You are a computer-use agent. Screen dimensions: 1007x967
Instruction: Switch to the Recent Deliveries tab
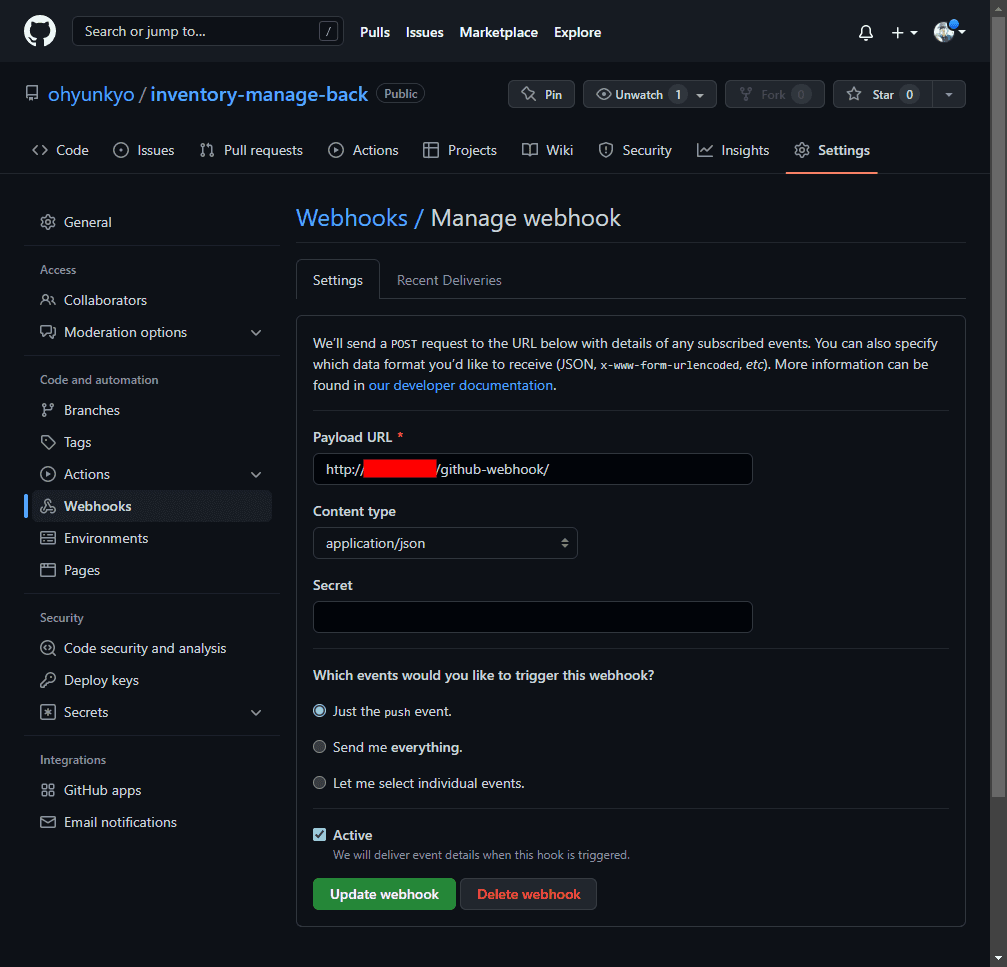click(x=449, y=280)
